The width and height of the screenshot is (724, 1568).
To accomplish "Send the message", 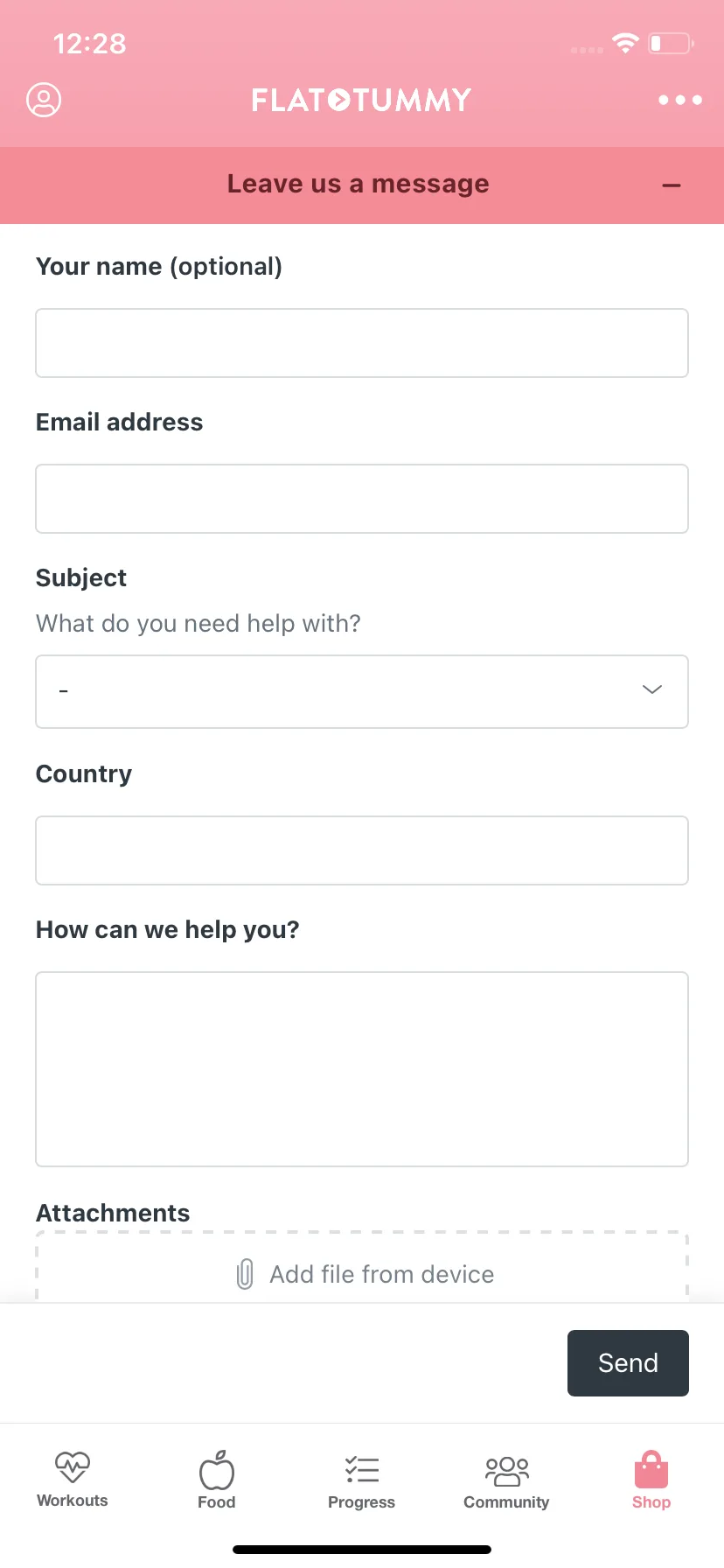I will [628, 1363].
